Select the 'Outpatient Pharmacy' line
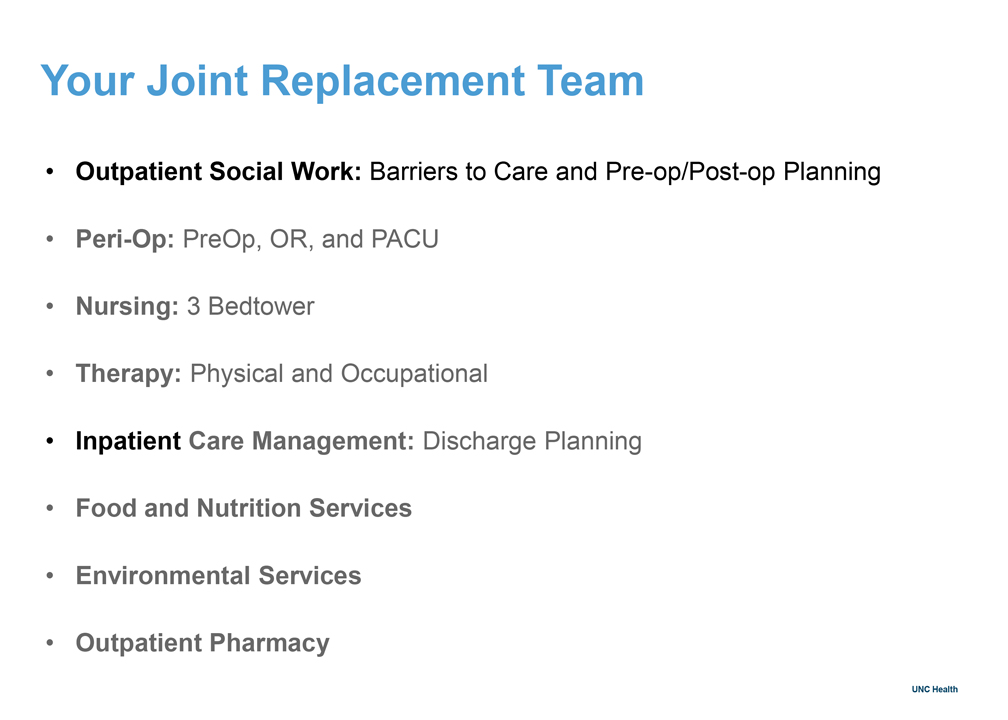This screenshot has height=720, width=1008. 202,644
